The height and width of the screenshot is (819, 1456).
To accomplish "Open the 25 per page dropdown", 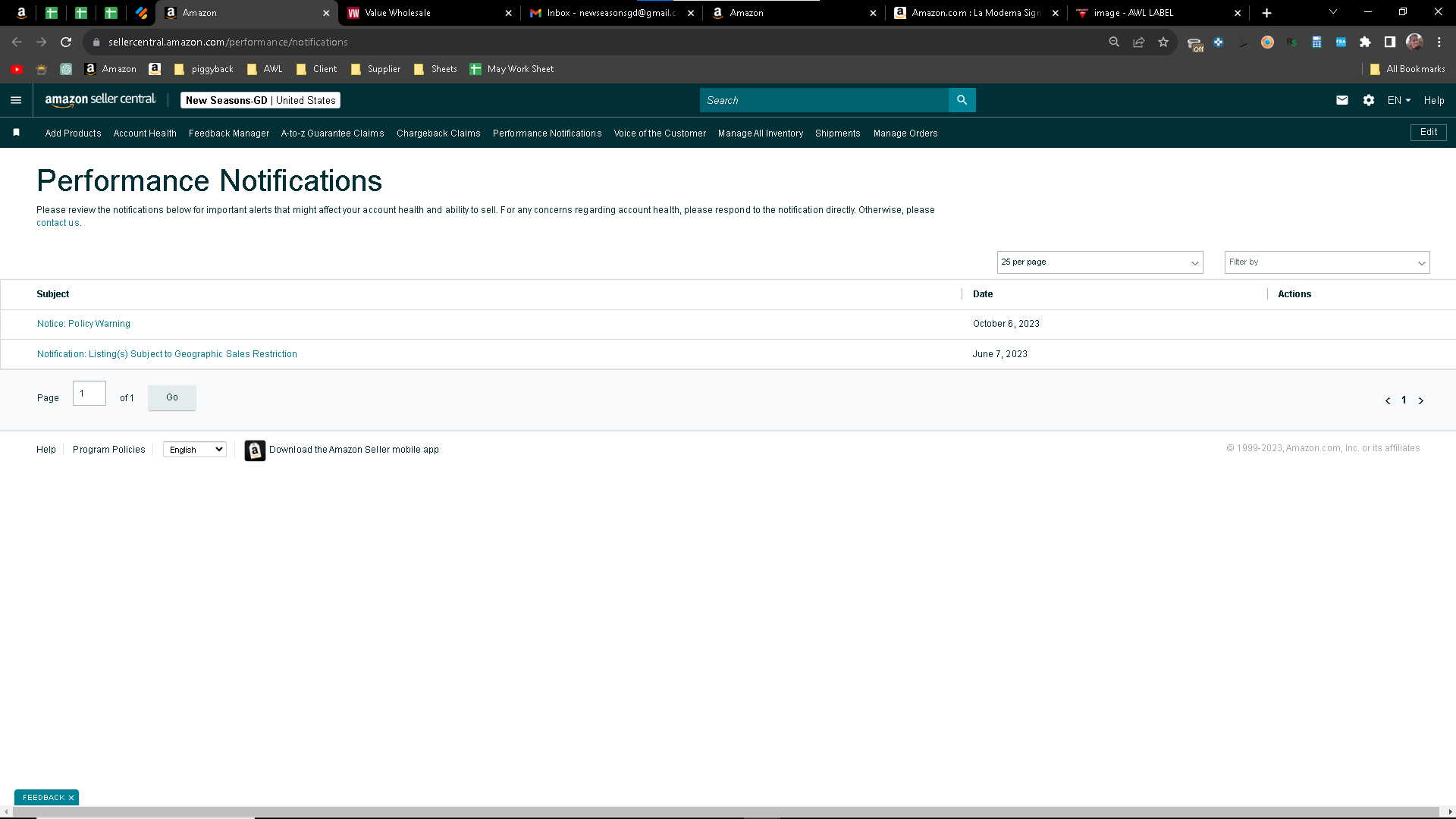I will point(1100,262).
